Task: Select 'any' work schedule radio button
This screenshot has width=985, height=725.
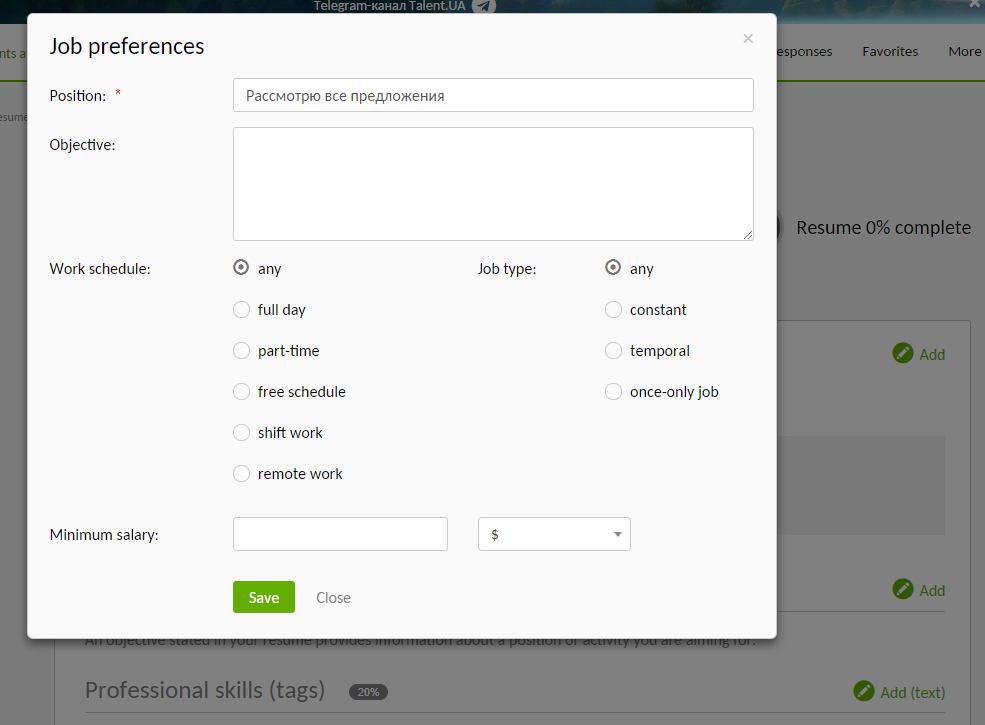Action: click(241, 268)
